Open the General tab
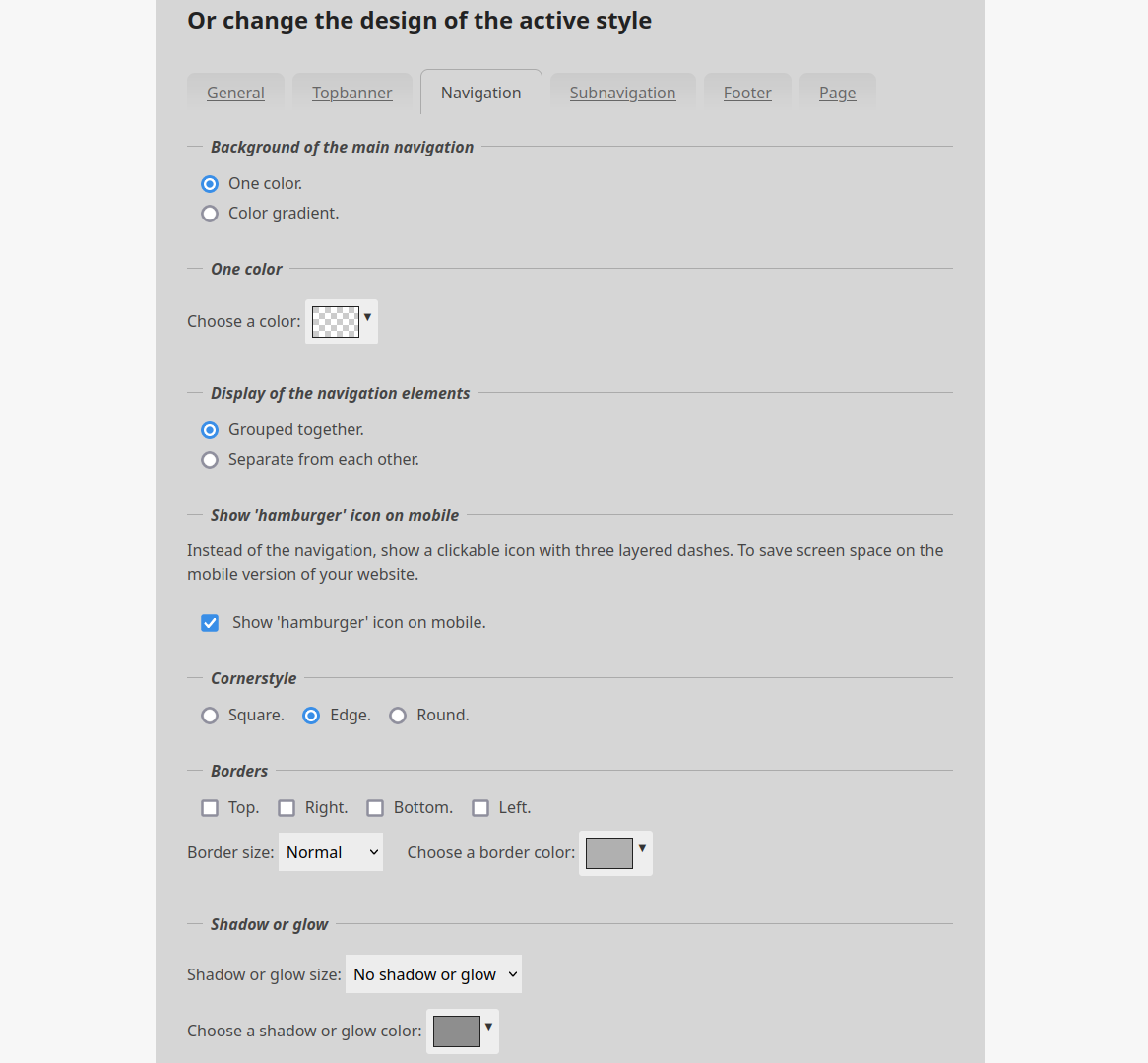Viewport: 1148px width, 1063px height. pos(235,93)
